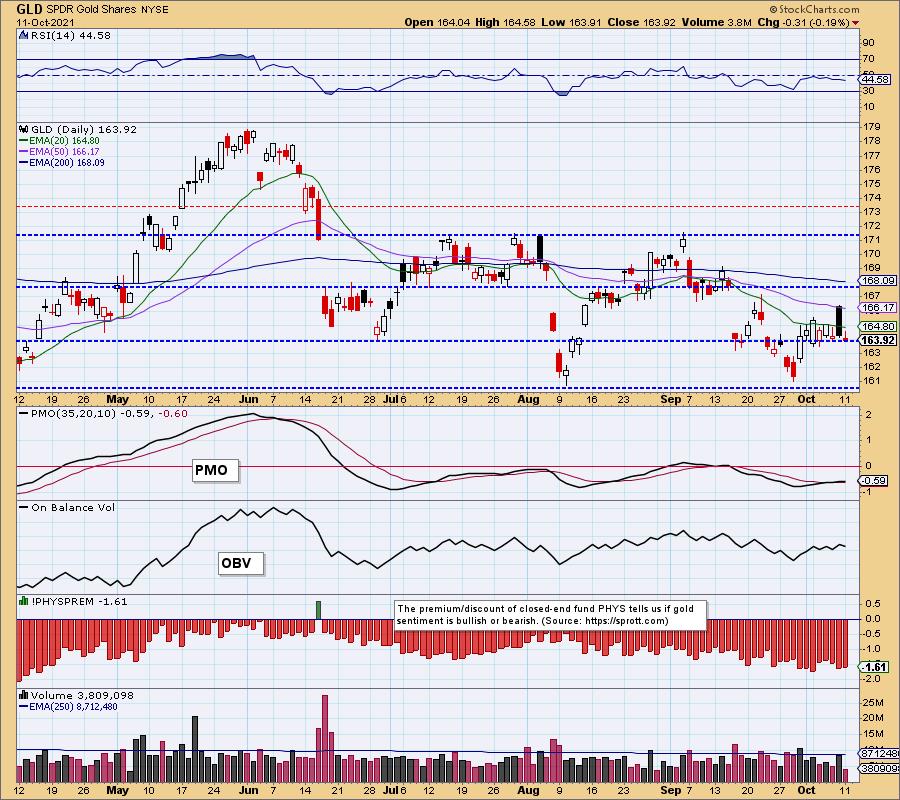Click the 166.17 price tag on right axis
The image size is (900, 800).
(x=877, y=308)
